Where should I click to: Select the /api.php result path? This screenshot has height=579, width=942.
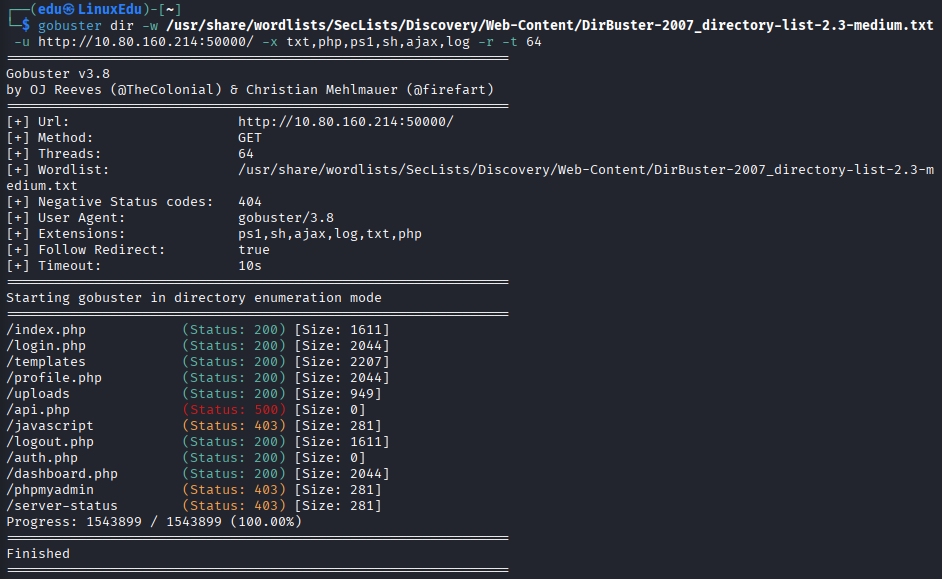click(x=38, y=410)
